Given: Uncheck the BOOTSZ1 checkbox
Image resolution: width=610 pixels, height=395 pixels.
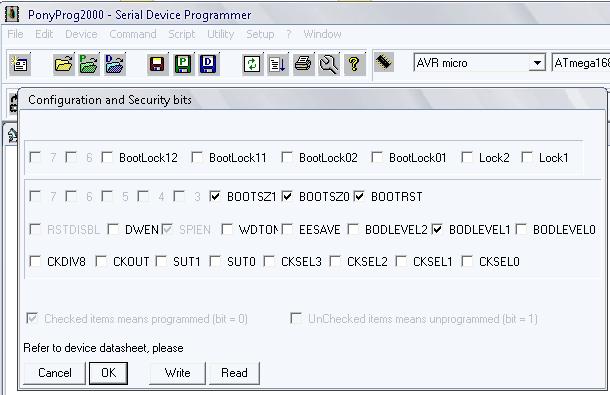Looking at the screenshot, I should [215, 196].
